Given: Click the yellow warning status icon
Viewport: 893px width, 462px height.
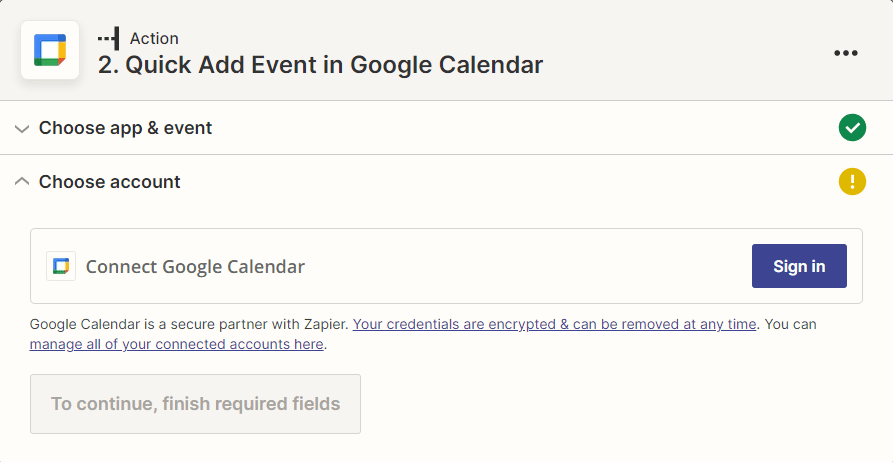Looking at the screenshot, I should [x=852, y=182].
